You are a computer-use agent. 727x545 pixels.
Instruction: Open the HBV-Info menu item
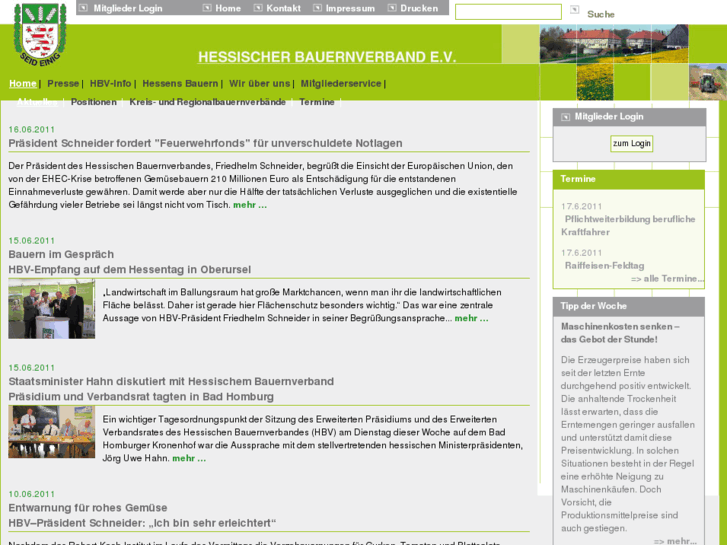110,83
